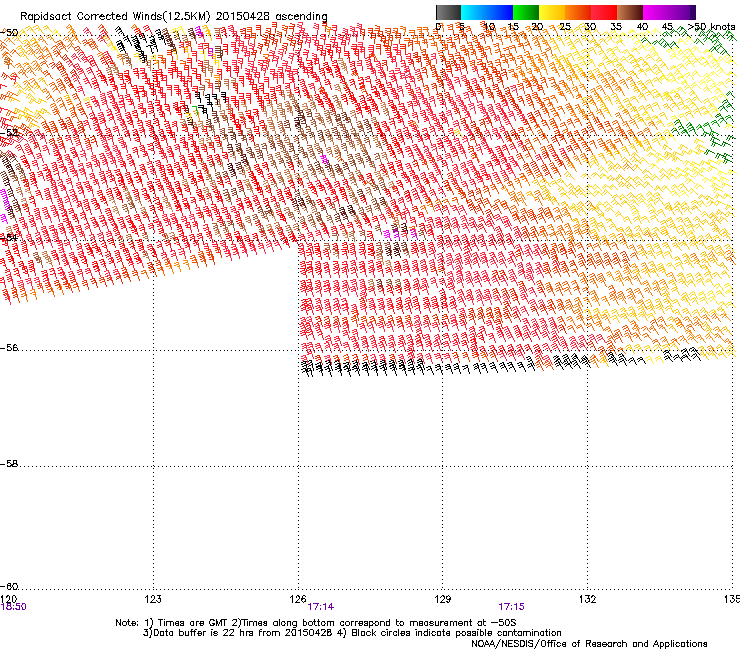Click the green 15-20 knots legend band

pos(526,12)
